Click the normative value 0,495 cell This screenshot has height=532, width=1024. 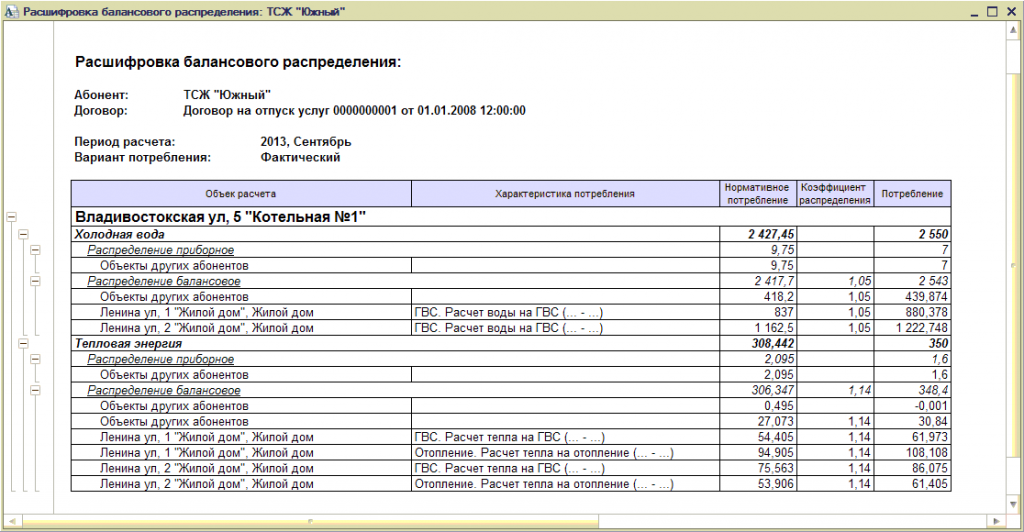click(758, 406)
